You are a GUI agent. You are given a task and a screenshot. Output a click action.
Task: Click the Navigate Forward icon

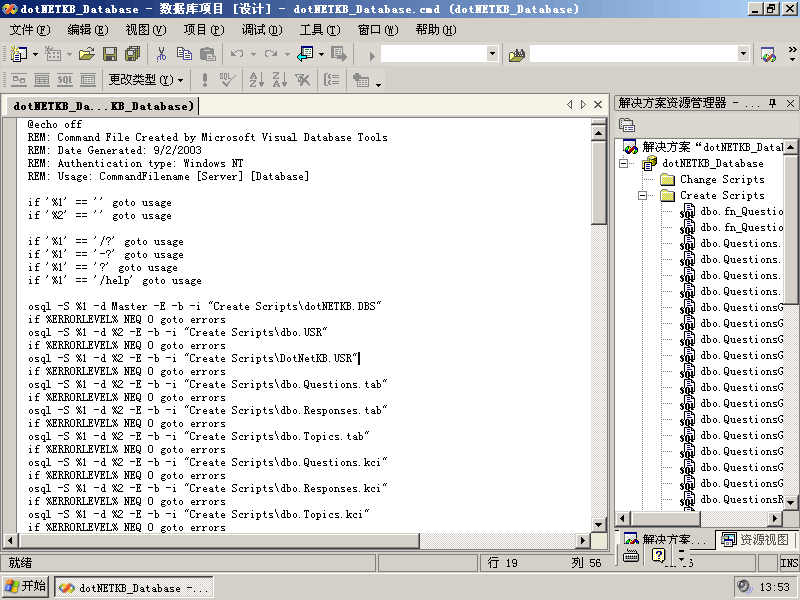339,54
